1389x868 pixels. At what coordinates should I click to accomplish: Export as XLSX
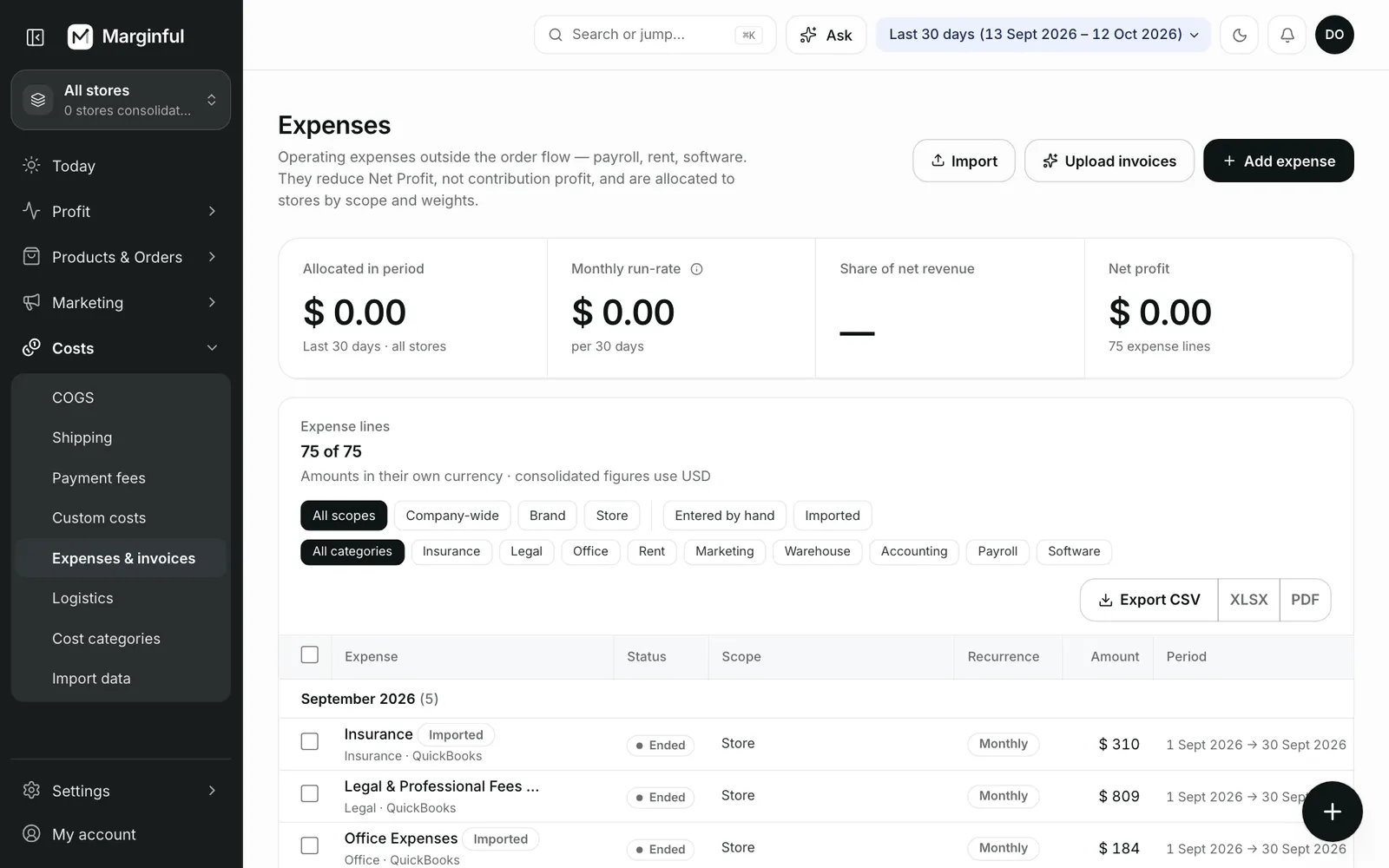[1248, 600]
